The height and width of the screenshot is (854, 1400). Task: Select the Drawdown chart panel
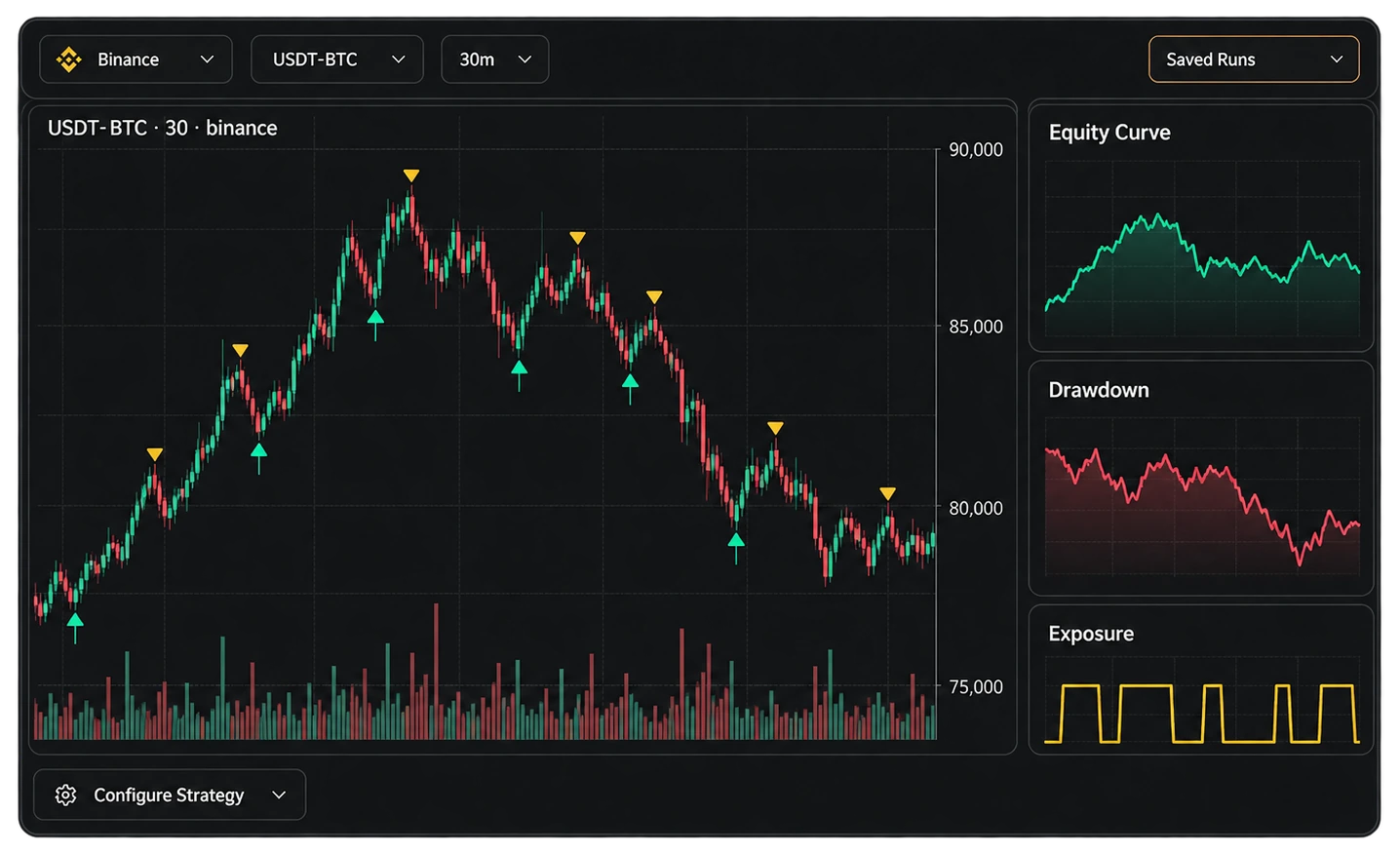point(1201,478)
